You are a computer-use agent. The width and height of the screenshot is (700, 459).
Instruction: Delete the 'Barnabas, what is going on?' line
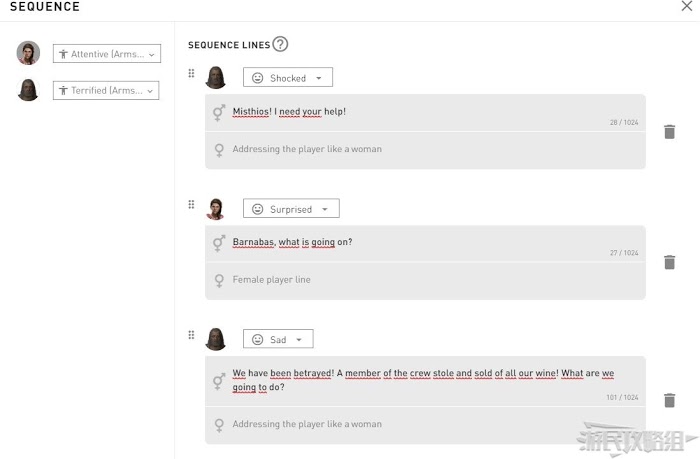pyautogui.click(x=669, y=262)
